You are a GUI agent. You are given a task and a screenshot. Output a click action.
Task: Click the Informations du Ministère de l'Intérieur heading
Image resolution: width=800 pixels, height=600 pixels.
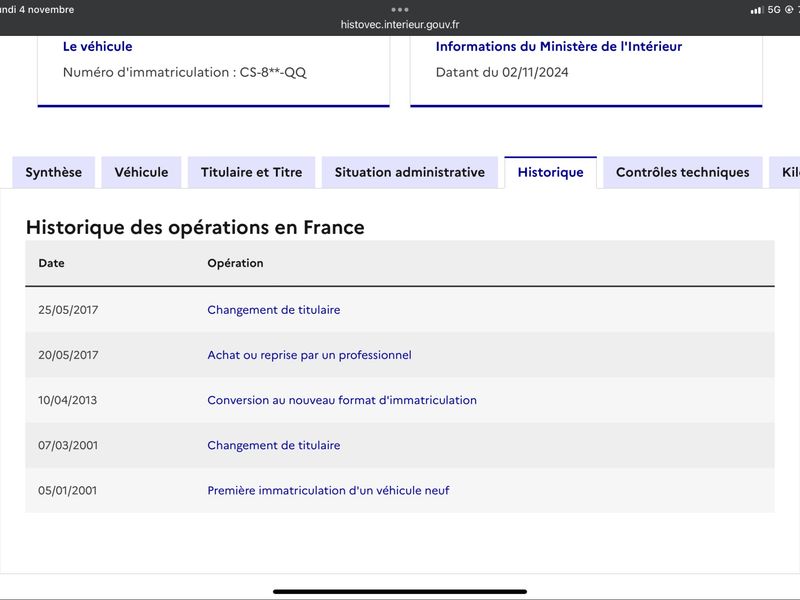click(559, 46)
